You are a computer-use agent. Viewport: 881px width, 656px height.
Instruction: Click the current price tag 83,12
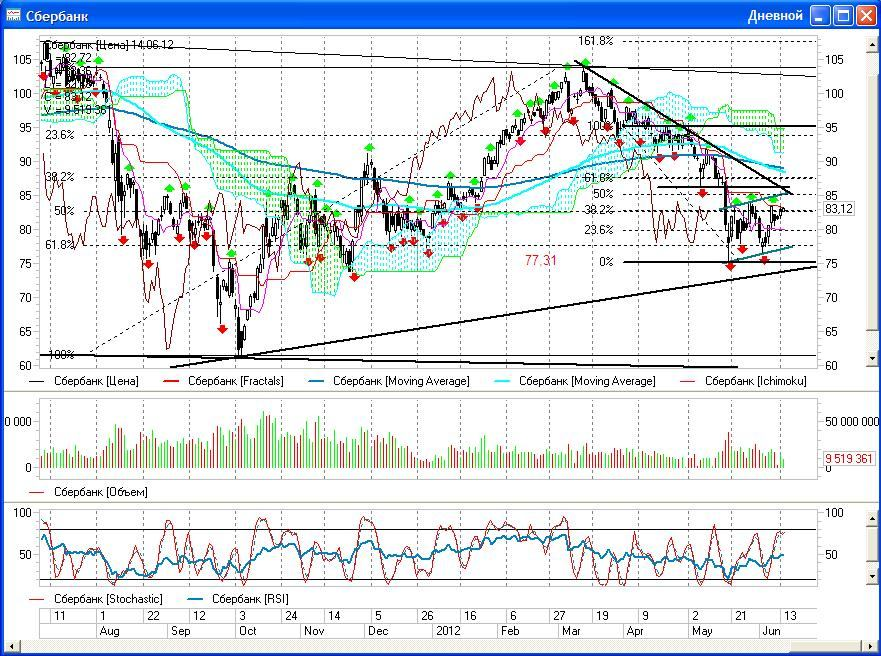[x=839, y=209]
